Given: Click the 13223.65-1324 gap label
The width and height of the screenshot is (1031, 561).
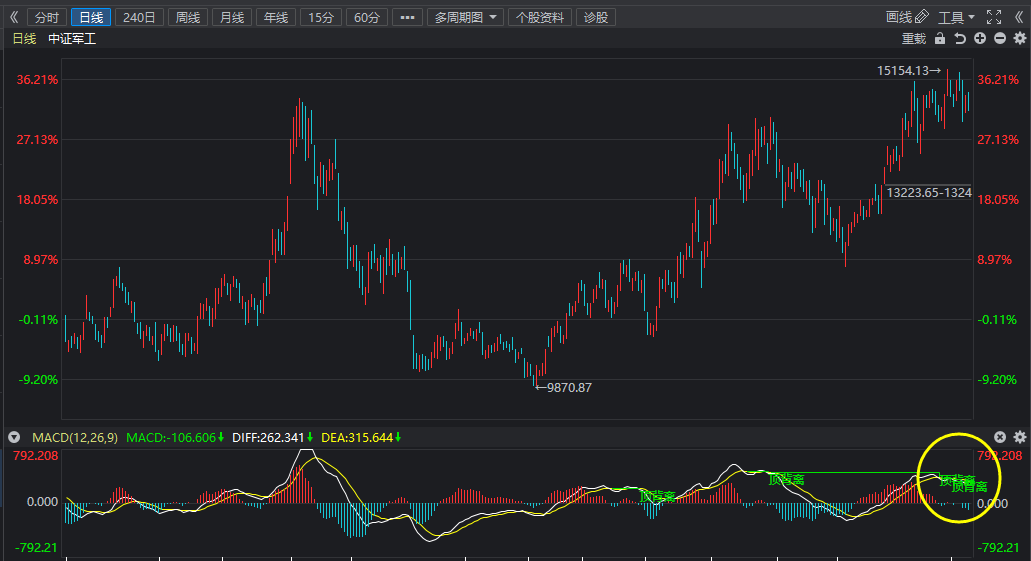Looking at the screenshot, I should coord(929,193).
